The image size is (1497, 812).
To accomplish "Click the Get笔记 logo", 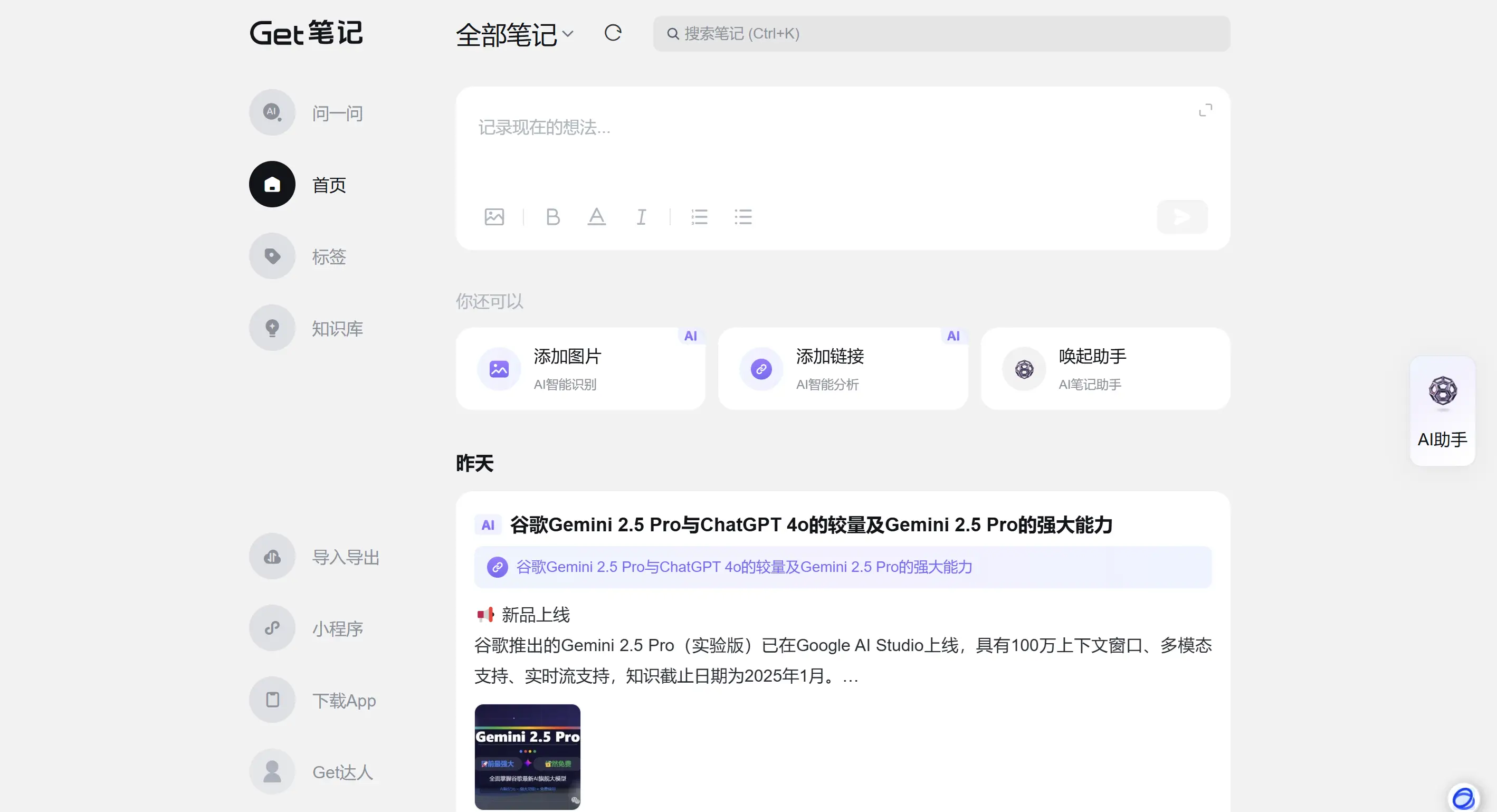I will click(x=306, y=33).
